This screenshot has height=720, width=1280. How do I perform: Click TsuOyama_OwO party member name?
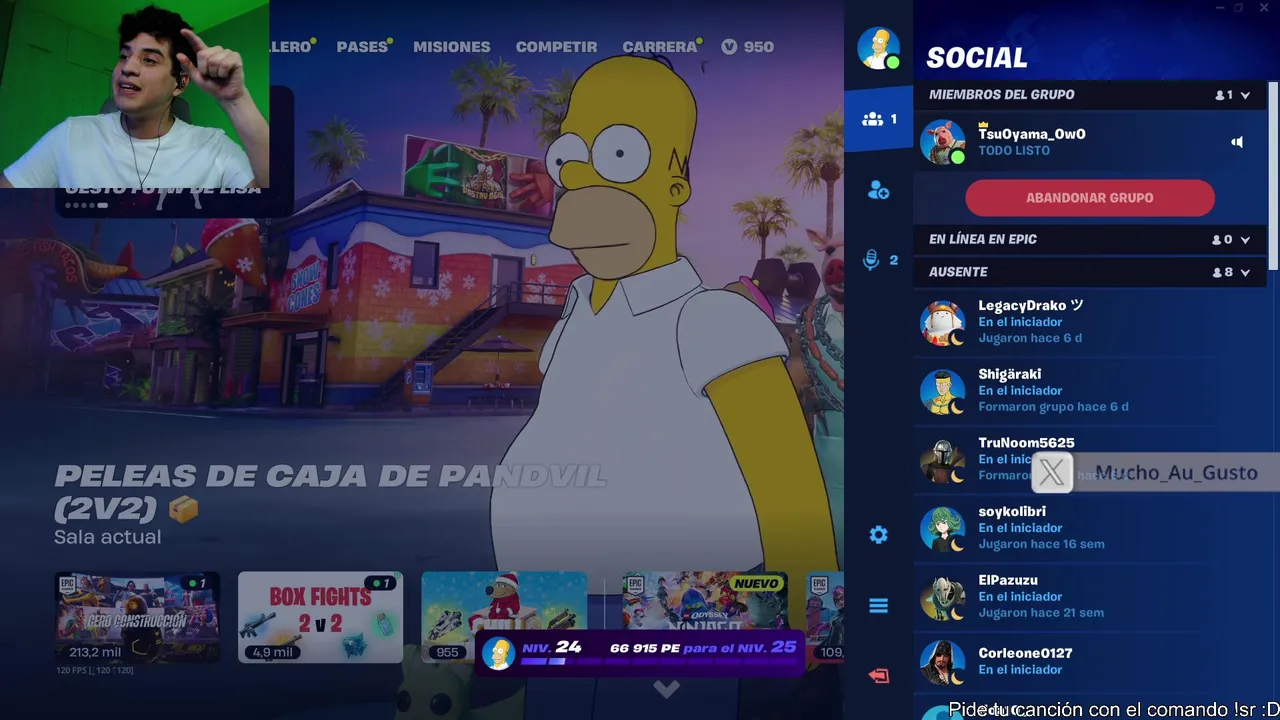coord(1032,134)
